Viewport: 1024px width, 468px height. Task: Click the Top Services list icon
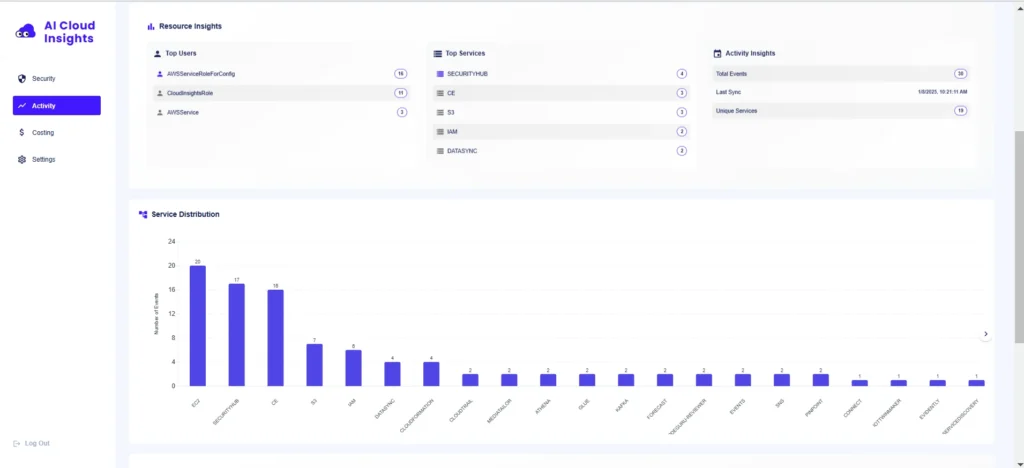click(x=438, y=54)
